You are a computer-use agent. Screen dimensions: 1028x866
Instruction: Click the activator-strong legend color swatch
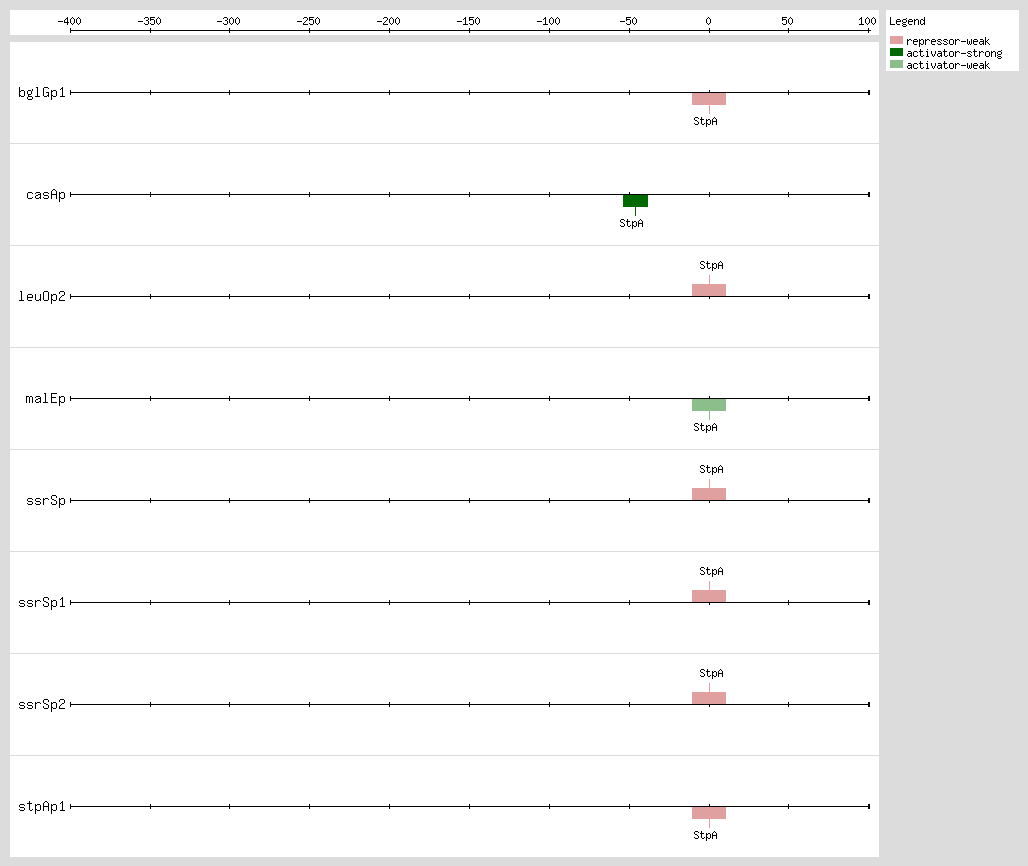tap(896, 52)
